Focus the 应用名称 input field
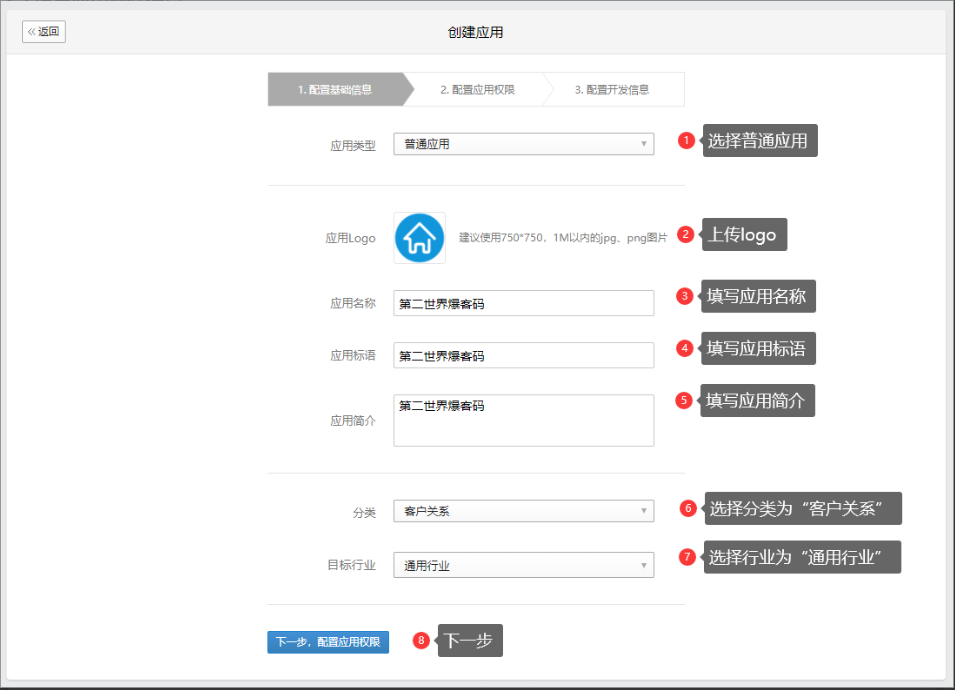This screenshot has width=955, height=690. point(523,303)
